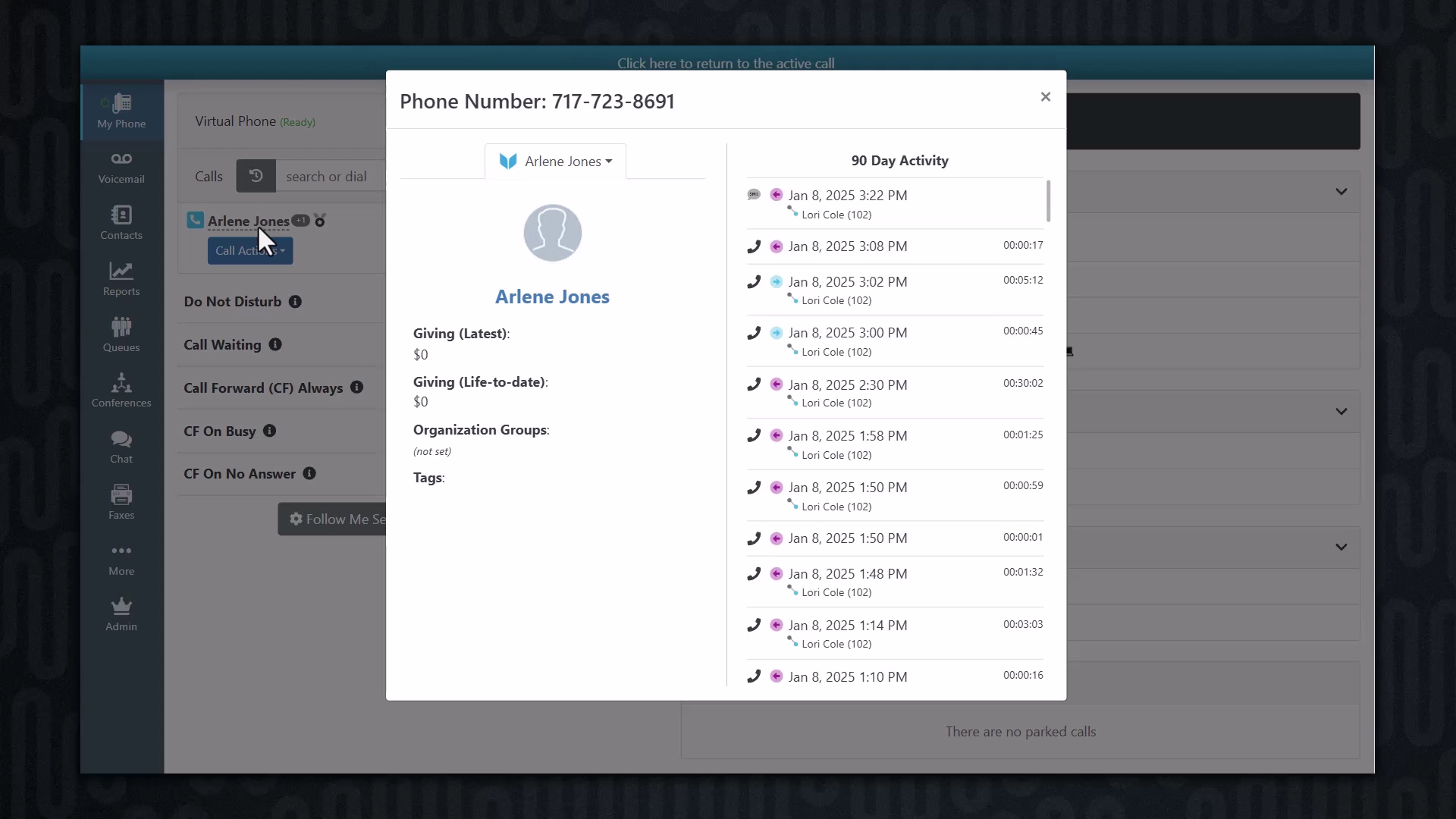Expand the Arlene Jones contact dropdown tab
The height and width of the screenshot is (819, 1456).
[555, 162]
